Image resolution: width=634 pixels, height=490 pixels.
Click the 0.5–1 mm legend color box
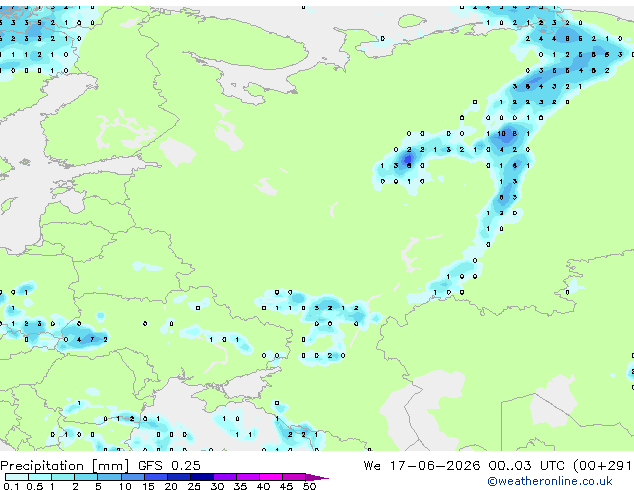coord(40,477)
